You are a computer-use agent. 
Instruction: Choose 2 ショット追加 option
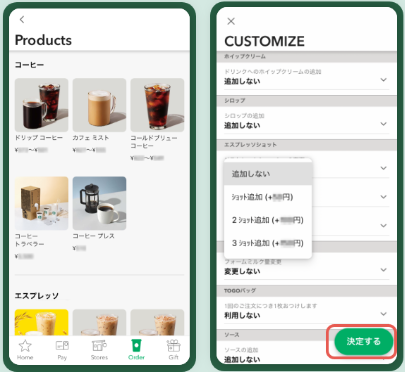tap(268, 220)
